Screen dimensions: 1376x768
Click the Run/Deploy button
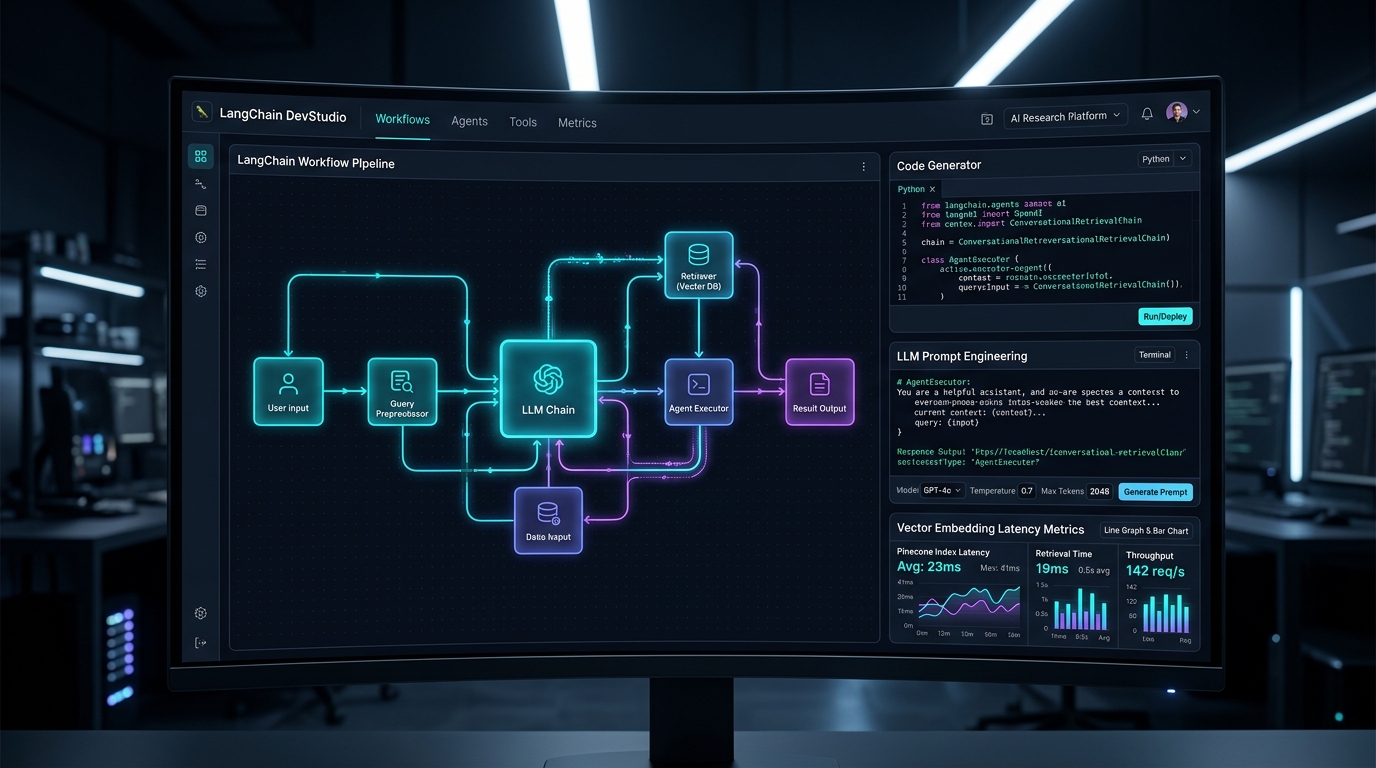click(x=1165, y=316)
